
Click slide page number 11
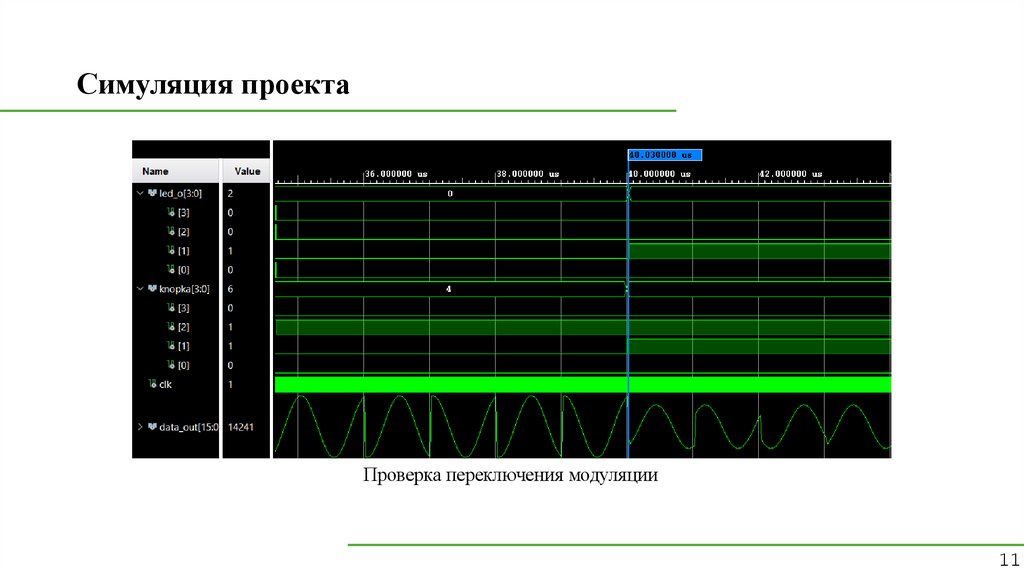1009,560
